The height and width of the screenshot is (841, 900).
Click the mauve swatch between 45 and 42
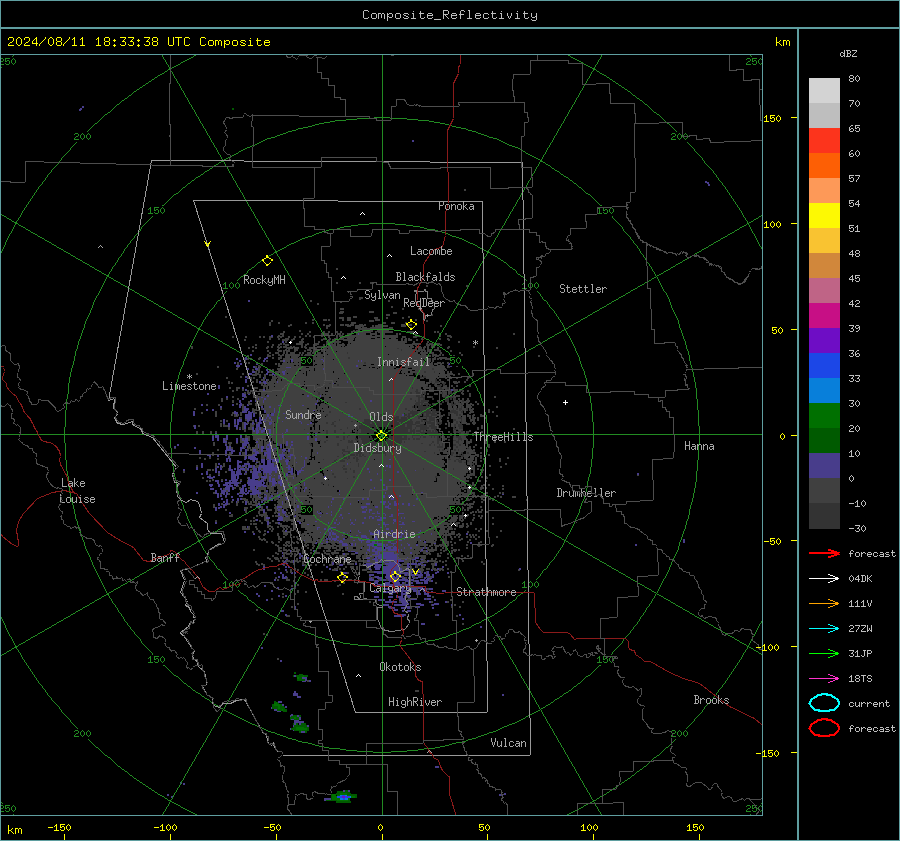tap(824, 290)
